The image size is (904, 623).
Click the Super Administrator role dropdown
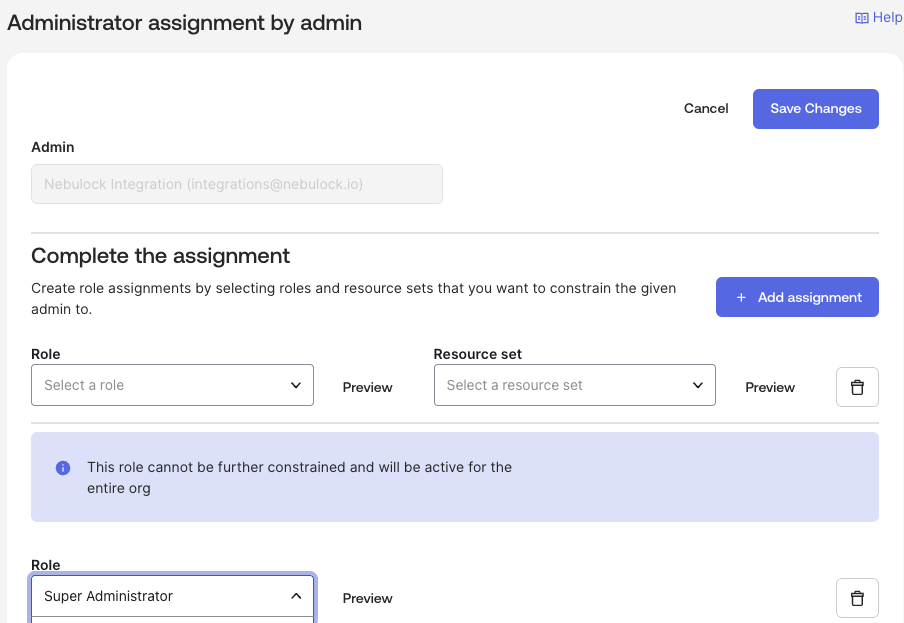pos(160,596)
